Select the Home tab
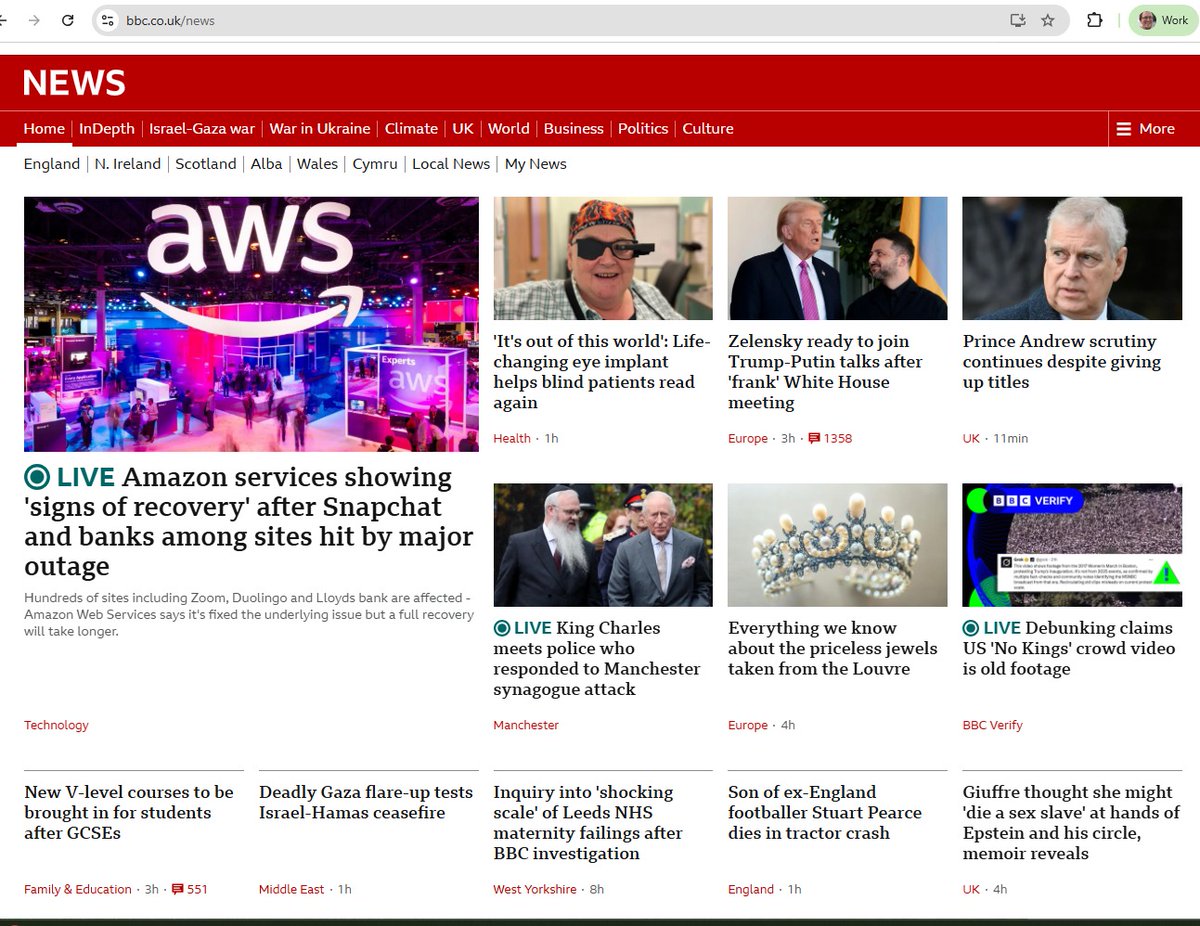The width and height of the screenshot is (1200, 926). point(44,128)
